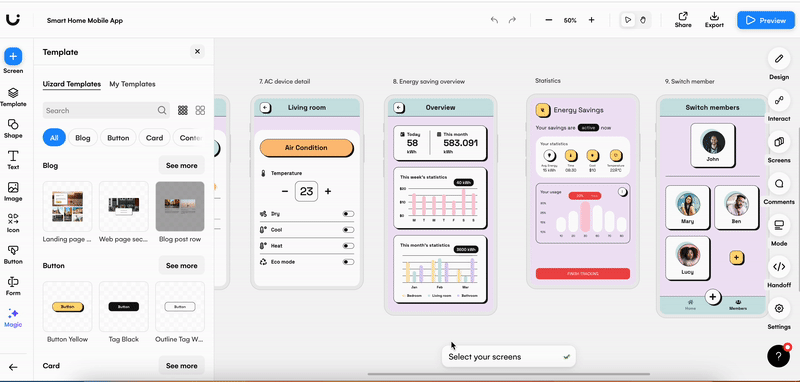Select the Card filter chip

click(154, 138)
